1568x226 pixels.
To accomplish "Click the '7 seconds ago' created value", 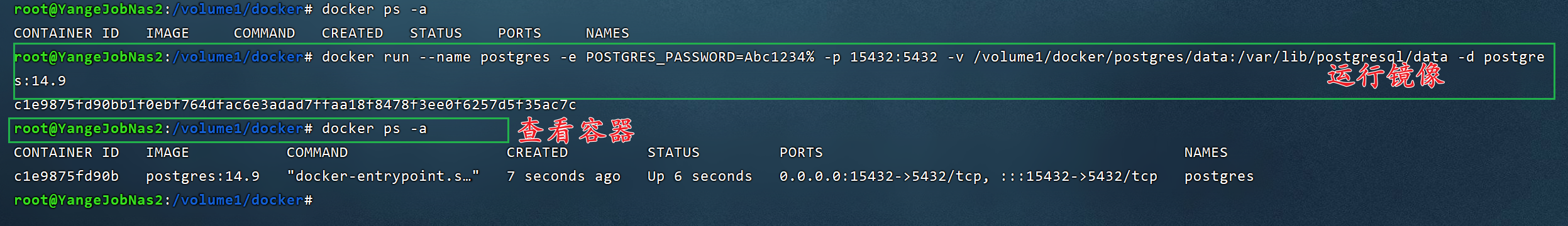I will (x=563, y=176).
